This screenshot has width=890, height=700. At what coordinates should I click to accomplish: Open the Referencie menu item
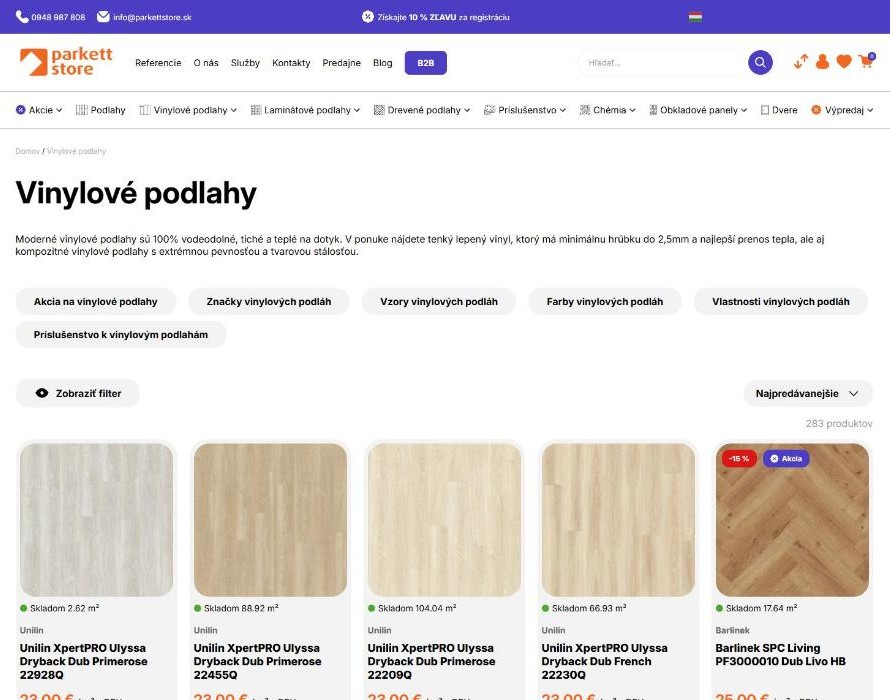(x=158, y=62)
